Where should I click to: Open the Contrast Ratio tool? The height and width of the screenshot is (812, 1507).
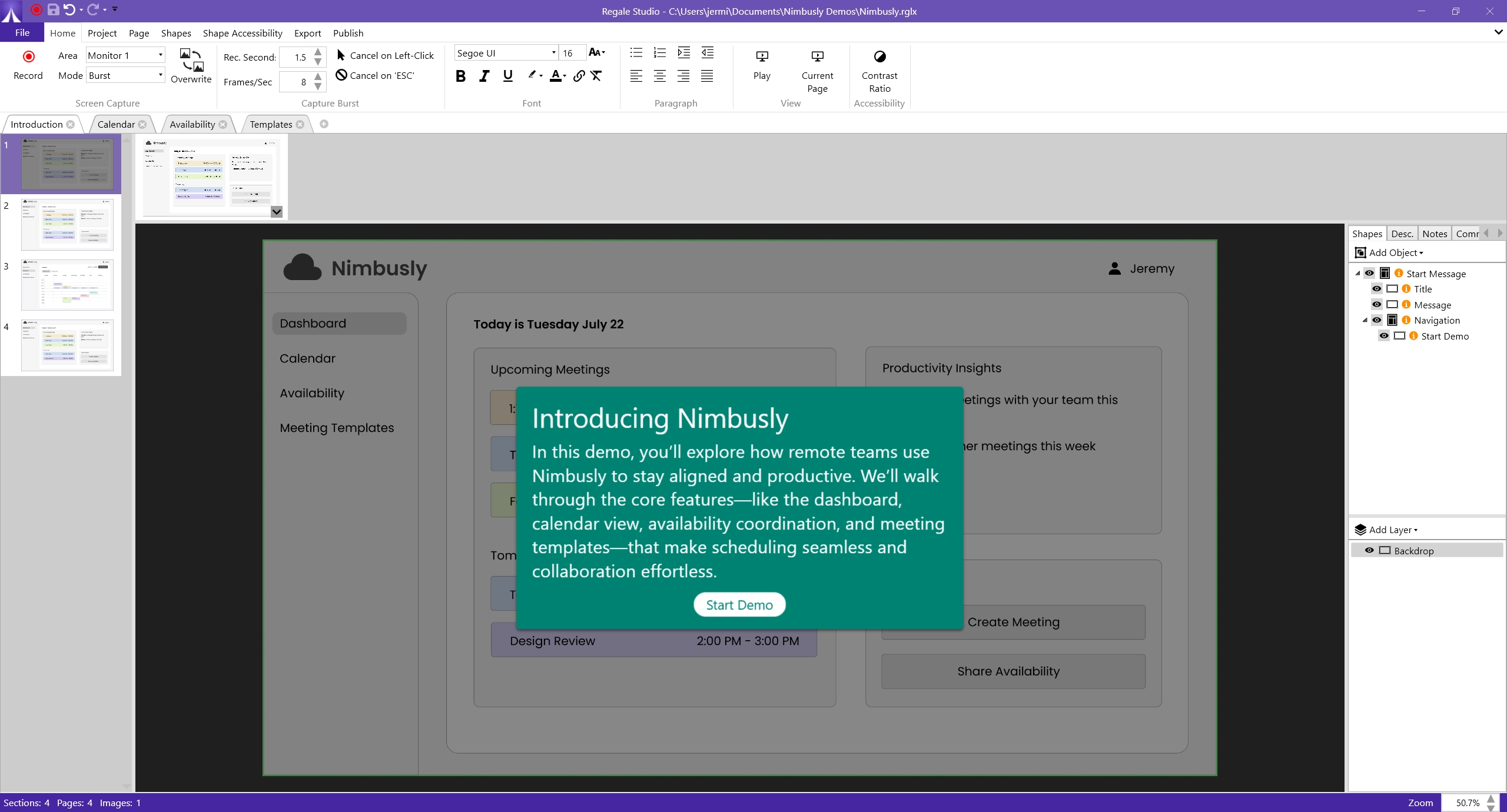[x=879, y=57]
